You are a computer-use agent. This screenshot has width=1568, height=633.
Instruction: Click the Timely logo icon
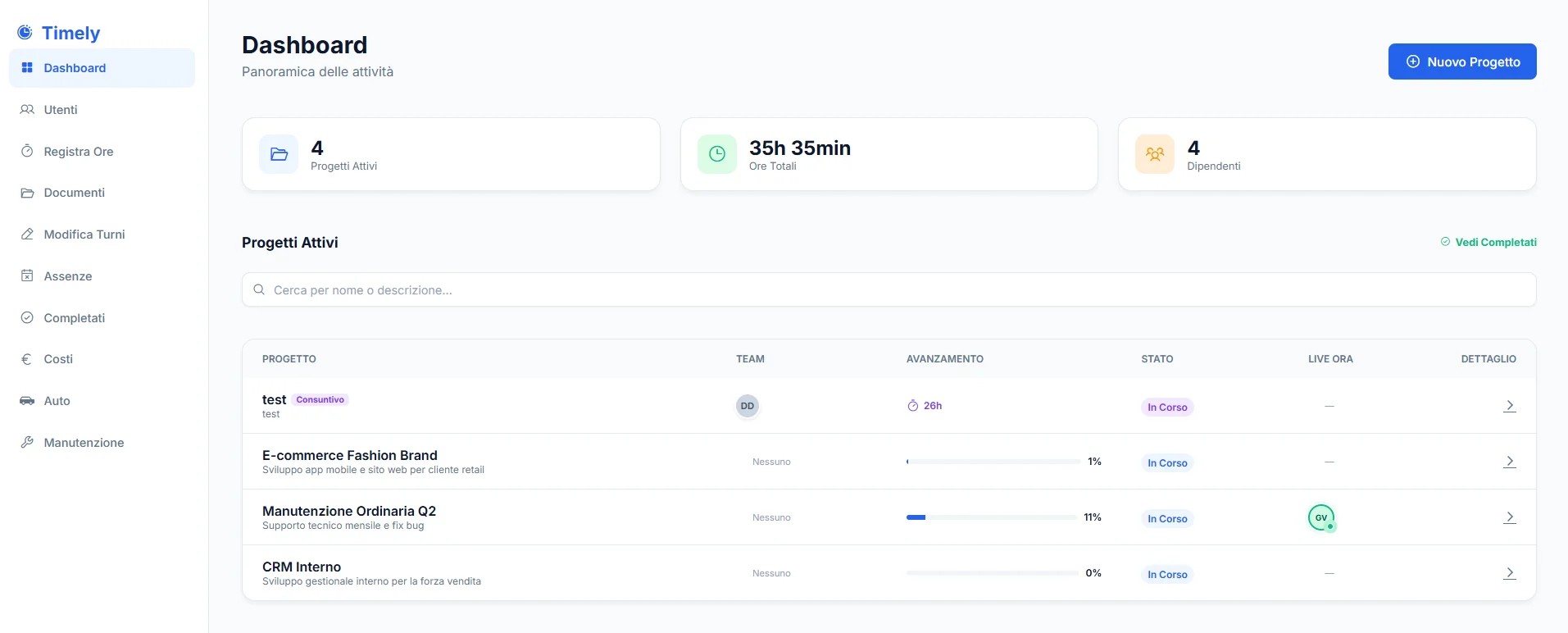pos(25,32)
